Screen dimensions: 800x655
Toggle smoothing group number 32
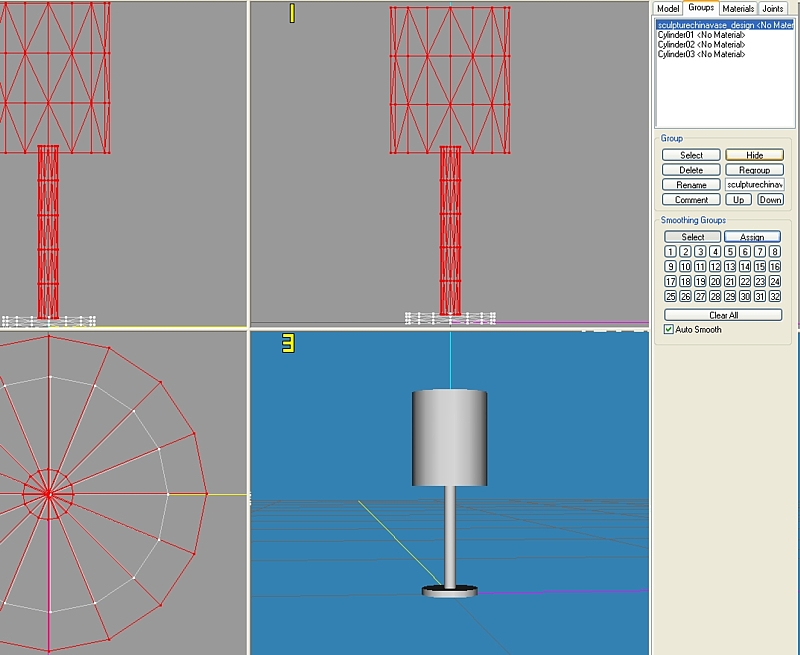click(x=775, y=297)
